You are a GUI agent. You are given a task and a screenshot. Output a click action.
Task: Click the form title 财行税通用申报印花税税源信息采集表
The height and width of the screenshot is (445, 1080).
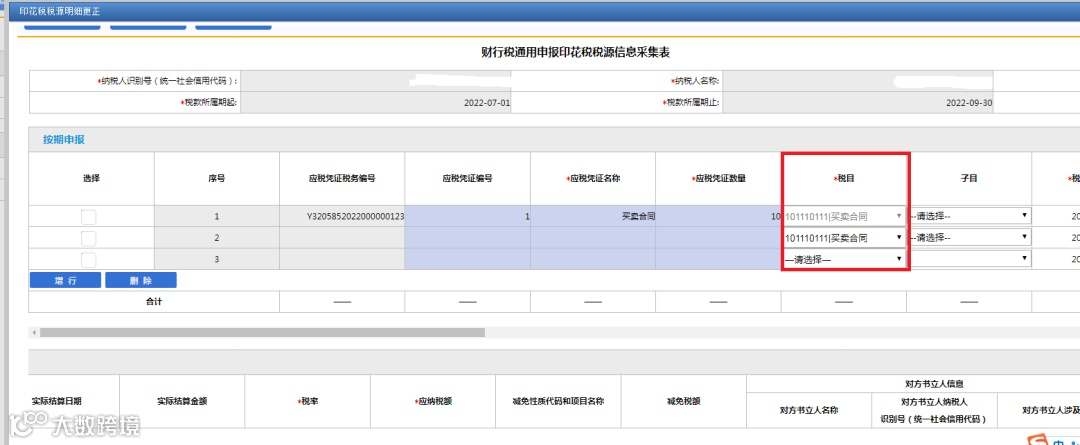(576, 52)
